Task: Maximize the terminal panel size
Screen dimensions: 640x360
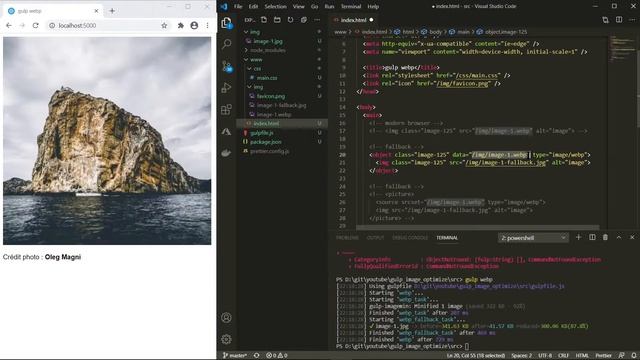Action: point(619,238)
